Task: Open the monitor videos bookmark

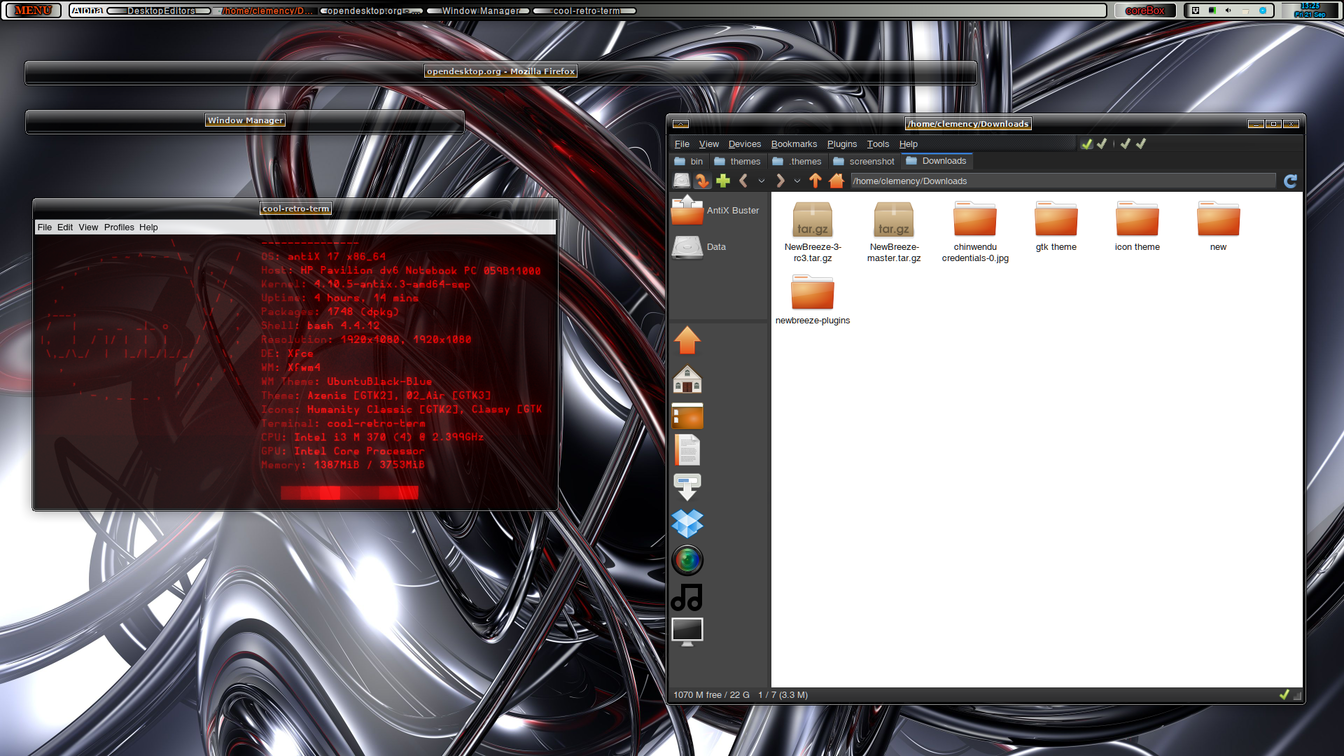Action: coord(687,632)
